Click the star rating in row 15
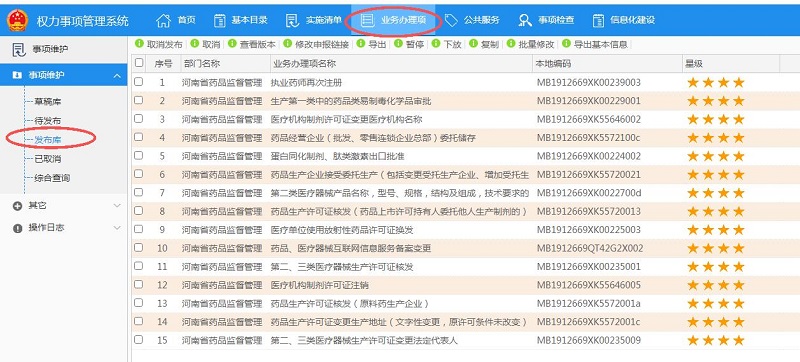Image resolution: width=800 pixels, height=362 pixels. pos(716,340)
